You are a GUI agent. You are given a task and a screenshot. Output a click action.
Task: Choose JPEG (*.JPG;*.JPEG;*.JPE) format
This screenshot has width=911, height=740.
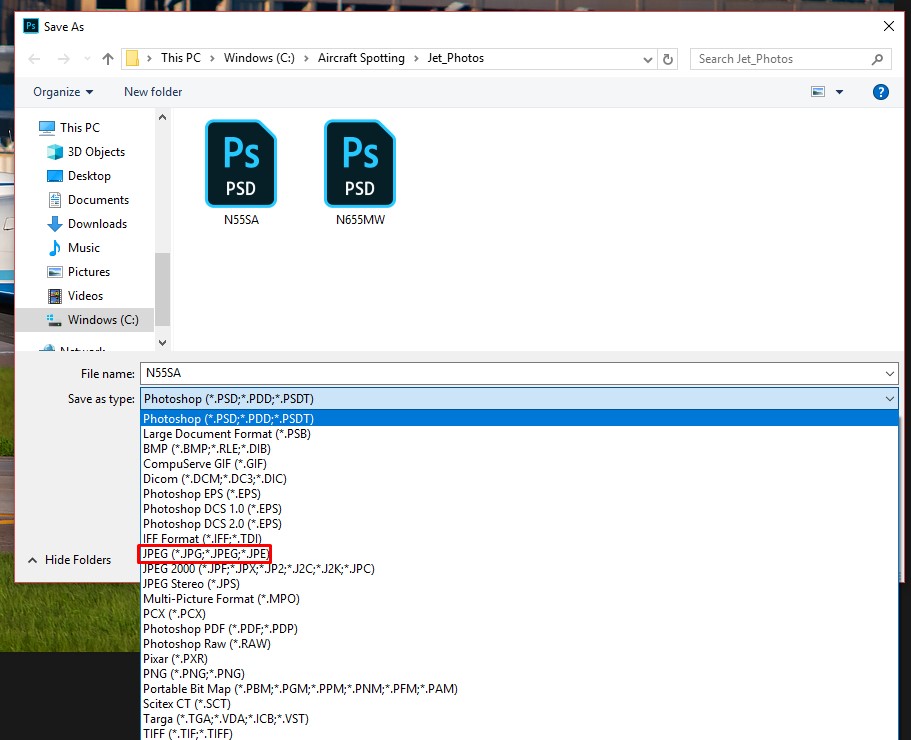click(x=519, y=554)
